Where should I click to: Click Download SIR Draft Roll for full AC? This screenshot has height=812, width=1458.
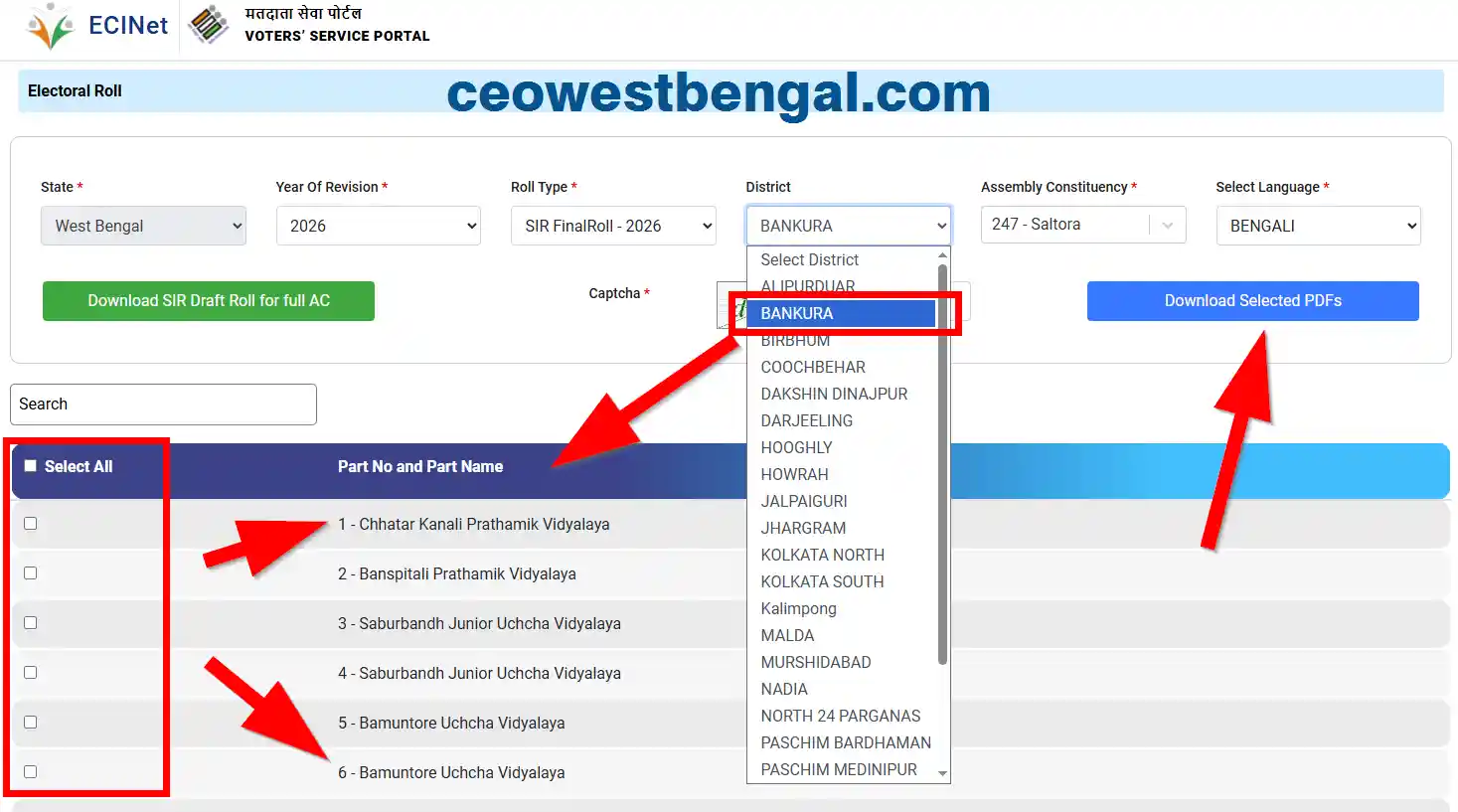click(209, 301)
